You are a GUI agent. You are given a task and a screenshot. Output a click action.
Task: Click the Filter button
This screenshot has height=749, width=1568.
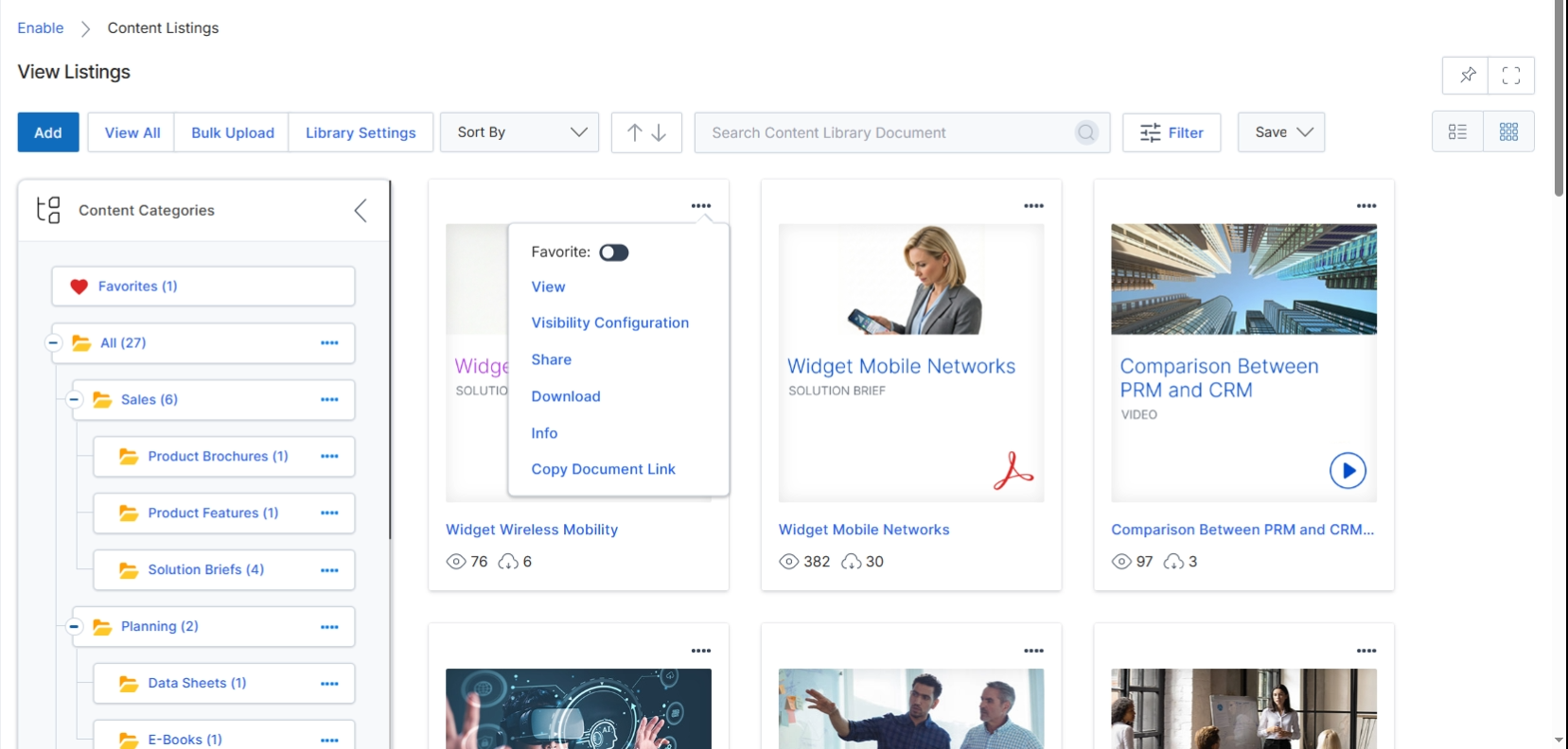tap(1172, 132)
